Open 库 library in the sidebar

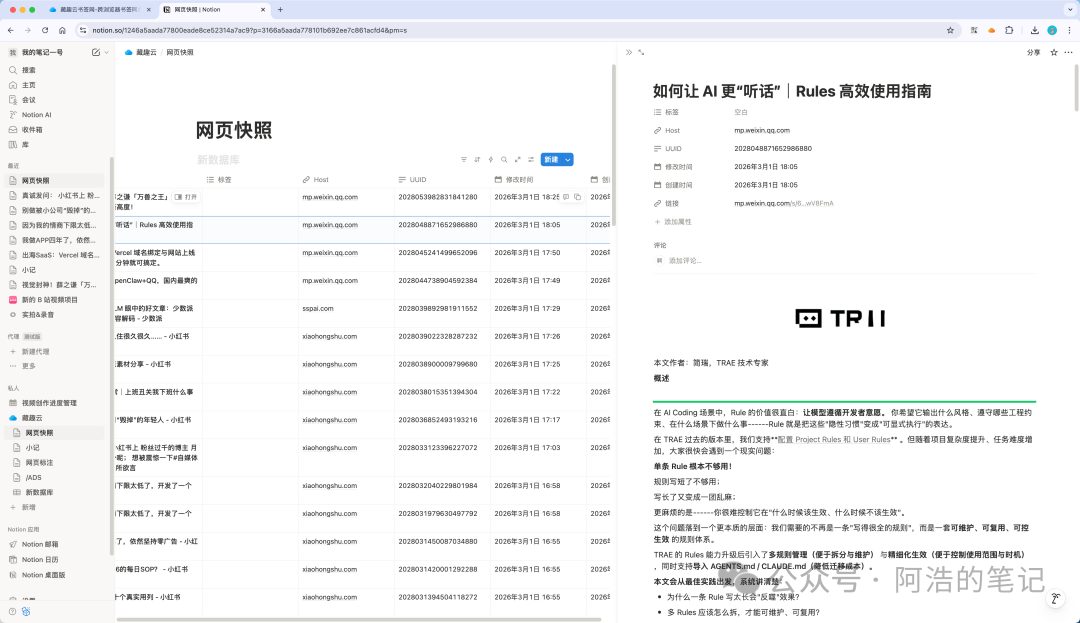click(25, 145)
